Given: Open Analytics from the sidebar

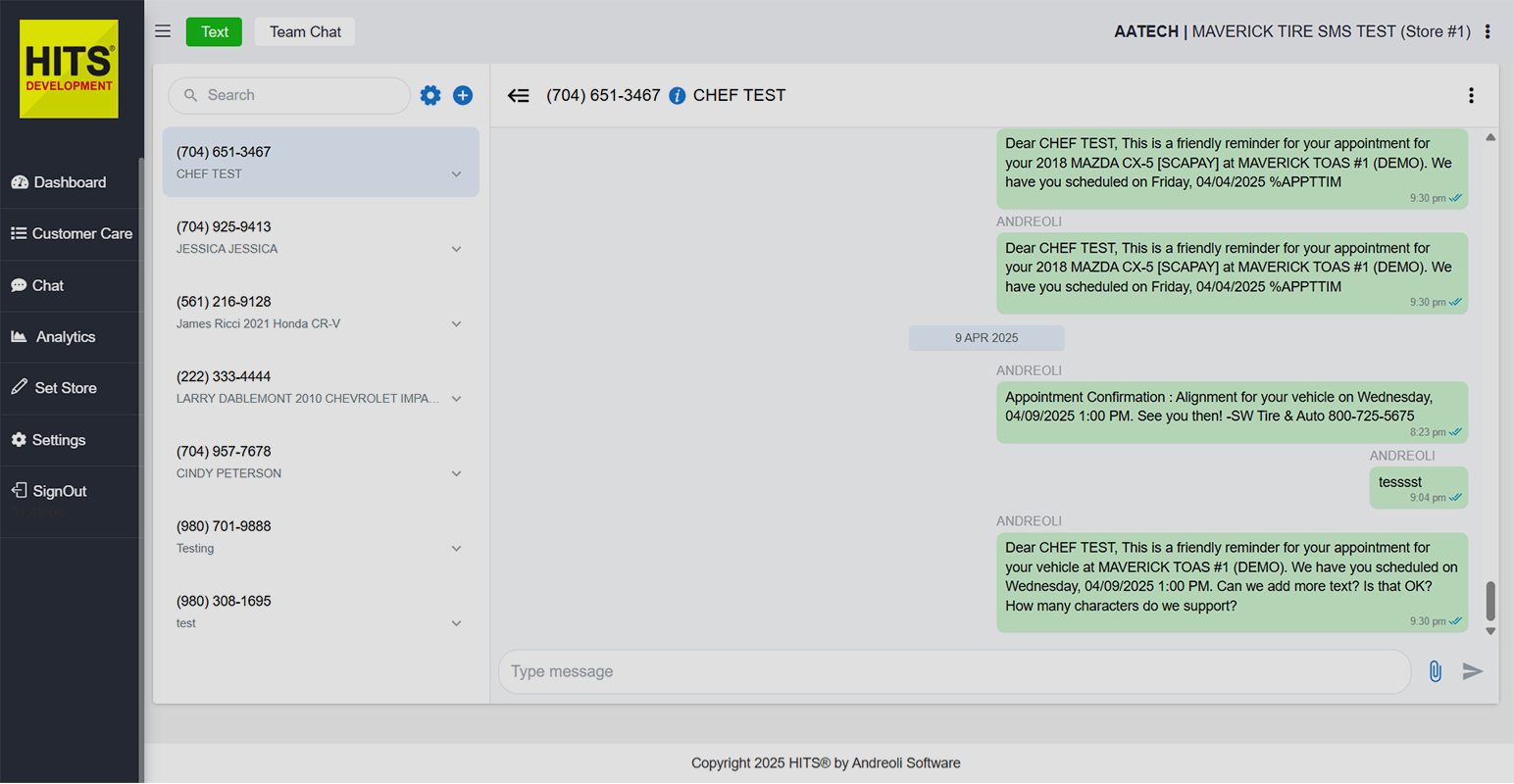Looking at the screenshot, I should (x=66, y=337).
